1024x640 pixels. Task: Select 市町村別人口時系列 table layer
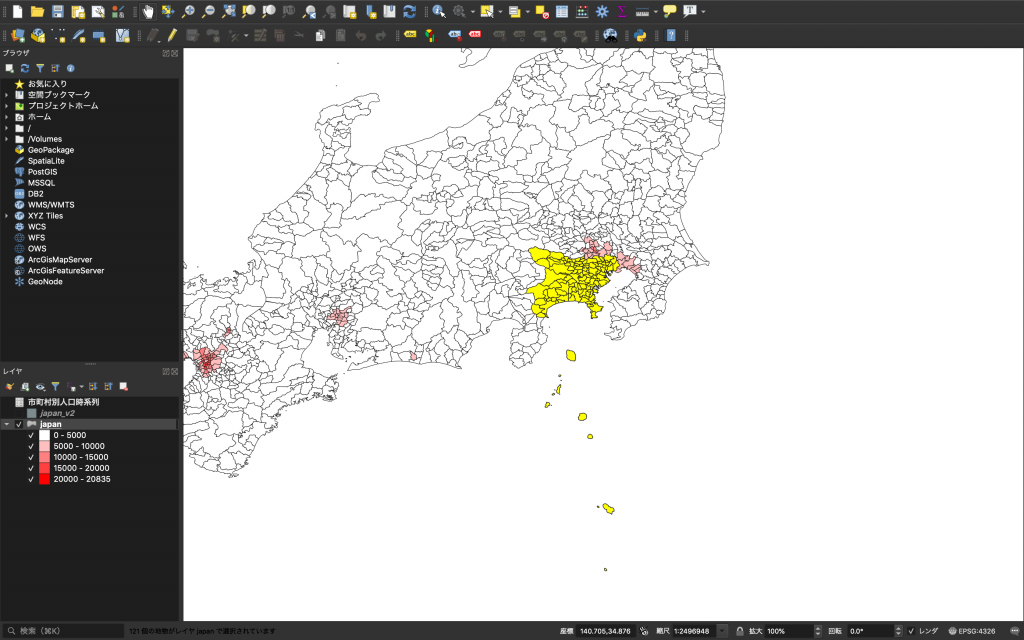tap(63, 402)
